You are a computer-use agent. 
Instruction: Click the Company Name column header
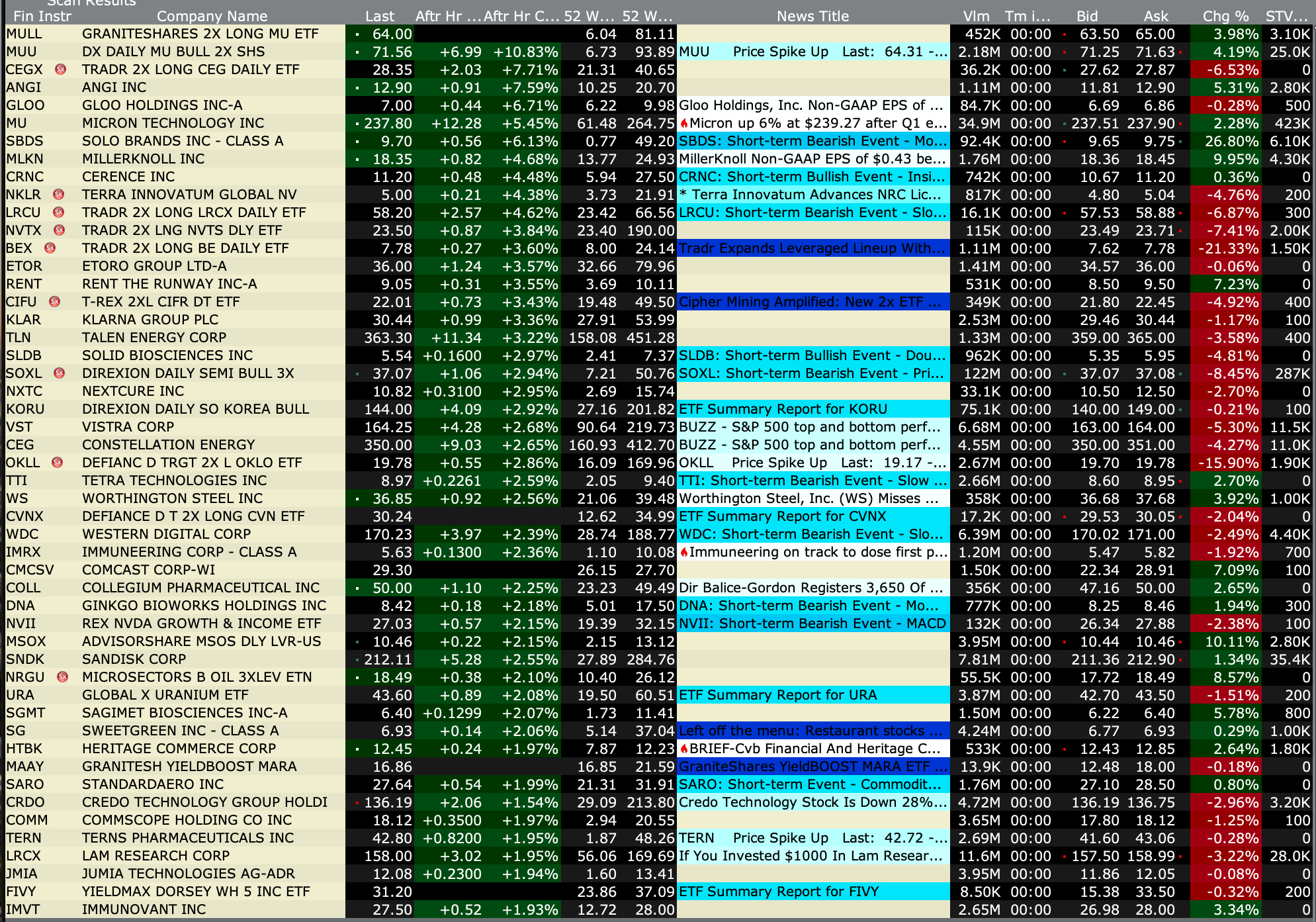click(x=212, y=16)
